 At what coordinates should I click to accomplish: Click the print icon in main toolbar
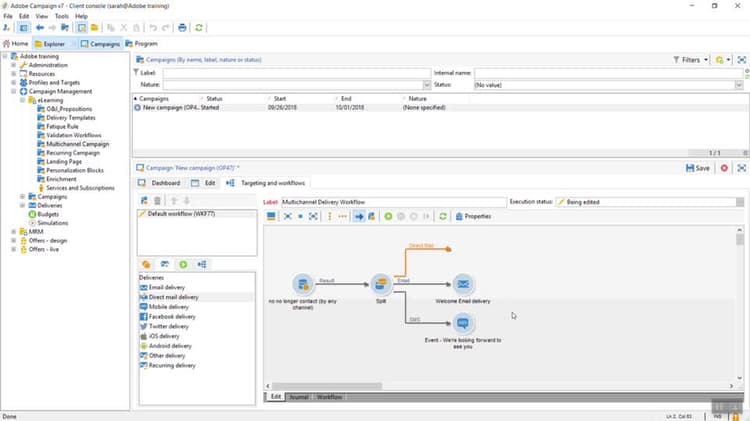tap(182, 28)
